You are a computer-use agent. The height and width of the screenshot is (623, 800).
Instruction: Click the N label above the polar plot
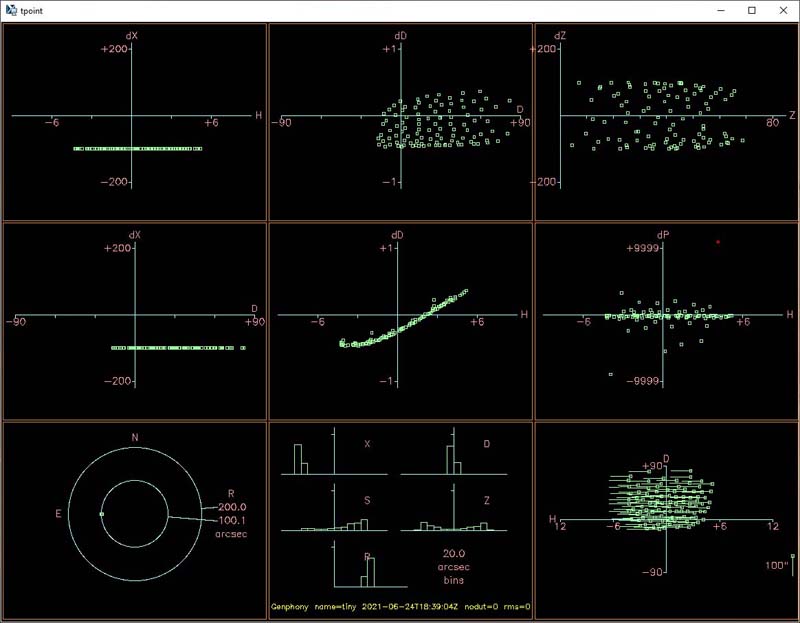(x=135, y=438)
